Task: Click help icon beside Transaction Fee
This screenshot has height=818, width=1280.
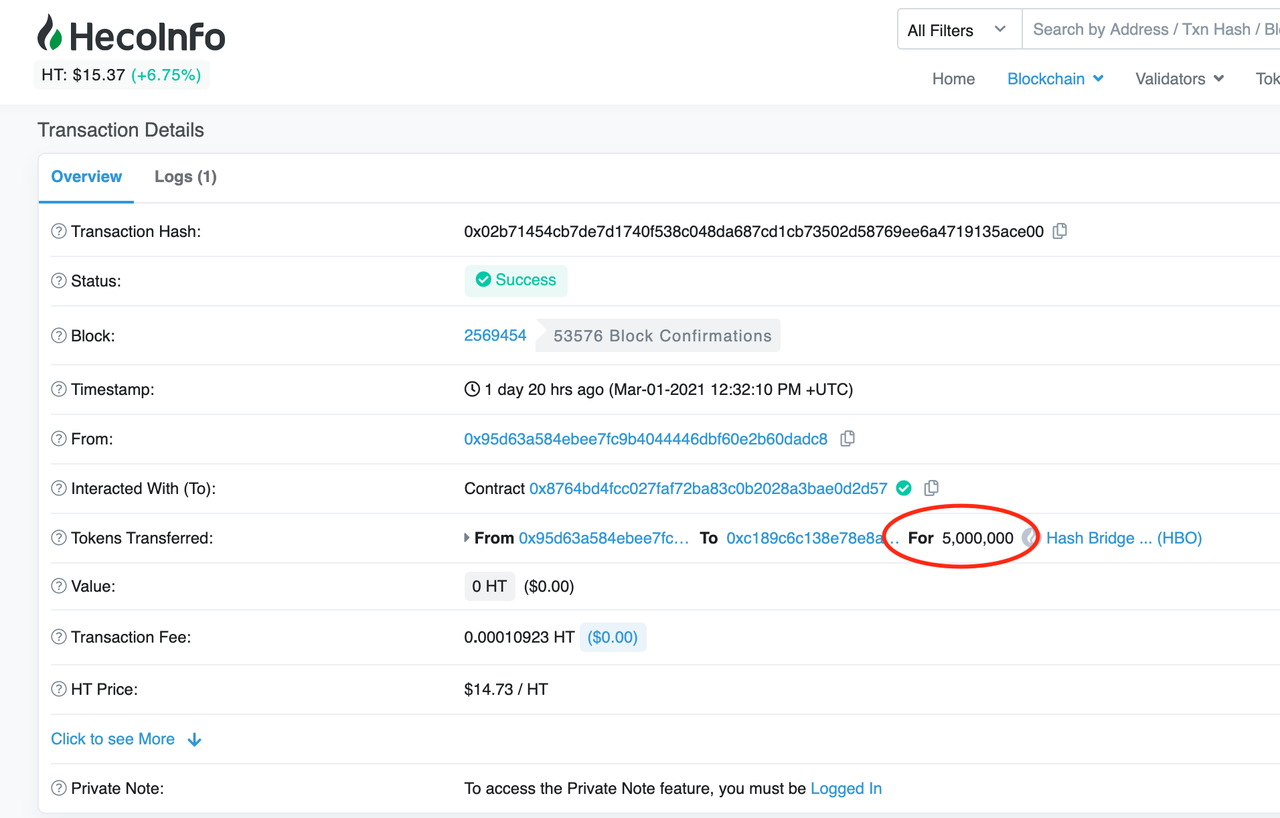Action: 59,637
